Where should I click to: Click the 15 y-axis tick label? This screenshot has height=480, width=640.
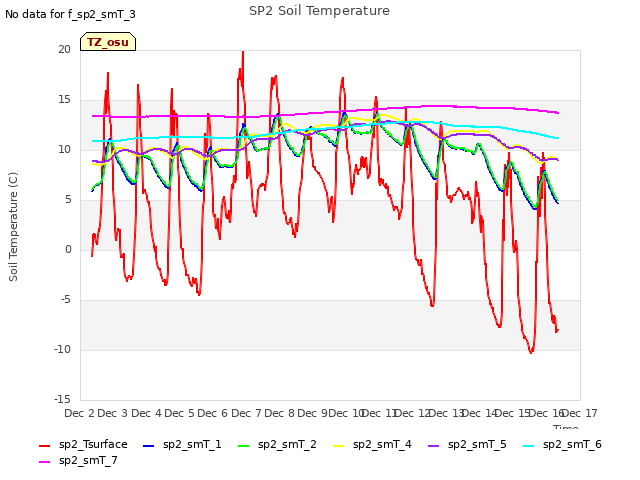click(x=64, y=99)
